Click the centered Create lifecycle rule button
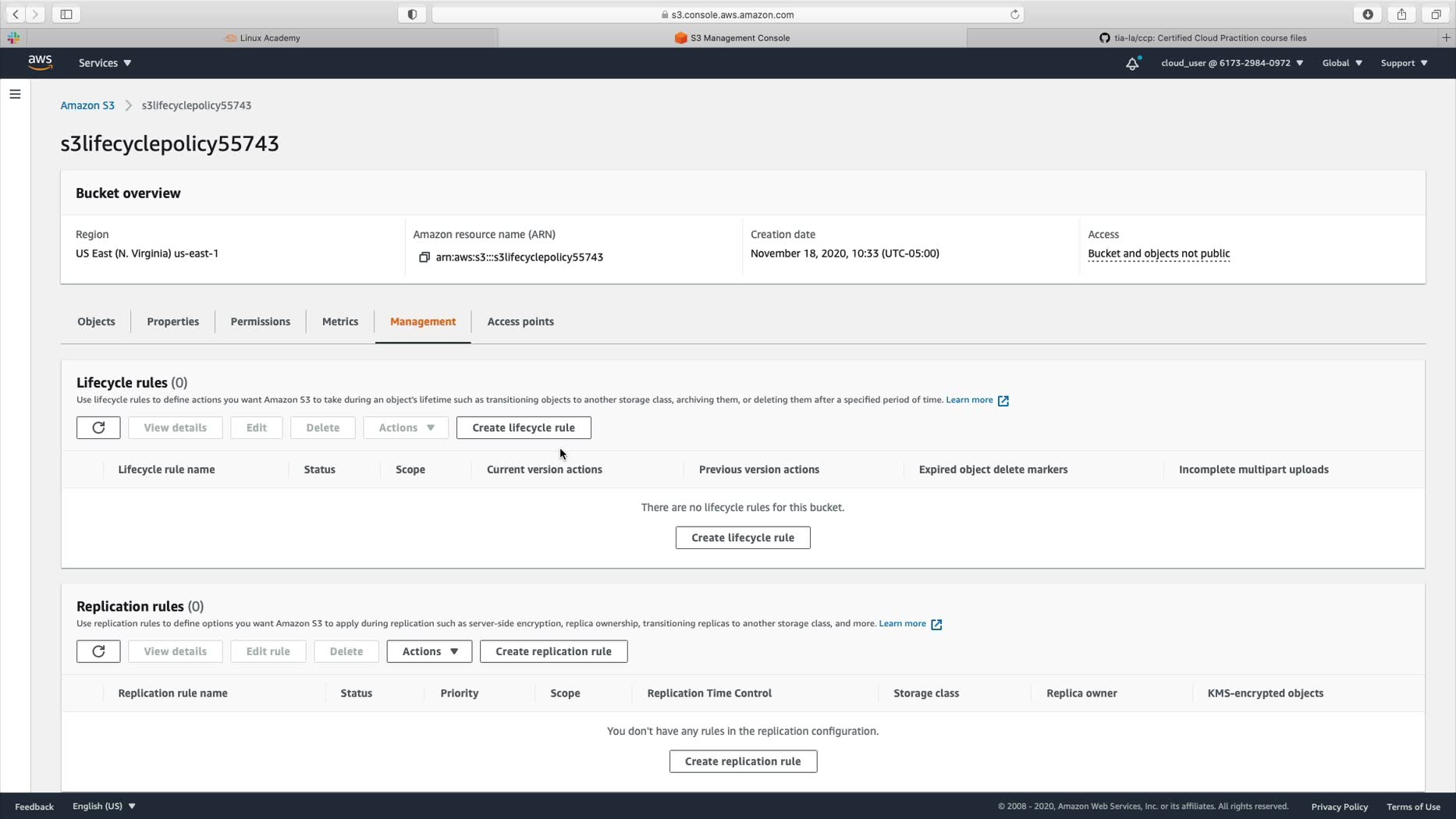The width and height of the screenshot is (1456, 819). pyautogui.click(x=743, y=537)
